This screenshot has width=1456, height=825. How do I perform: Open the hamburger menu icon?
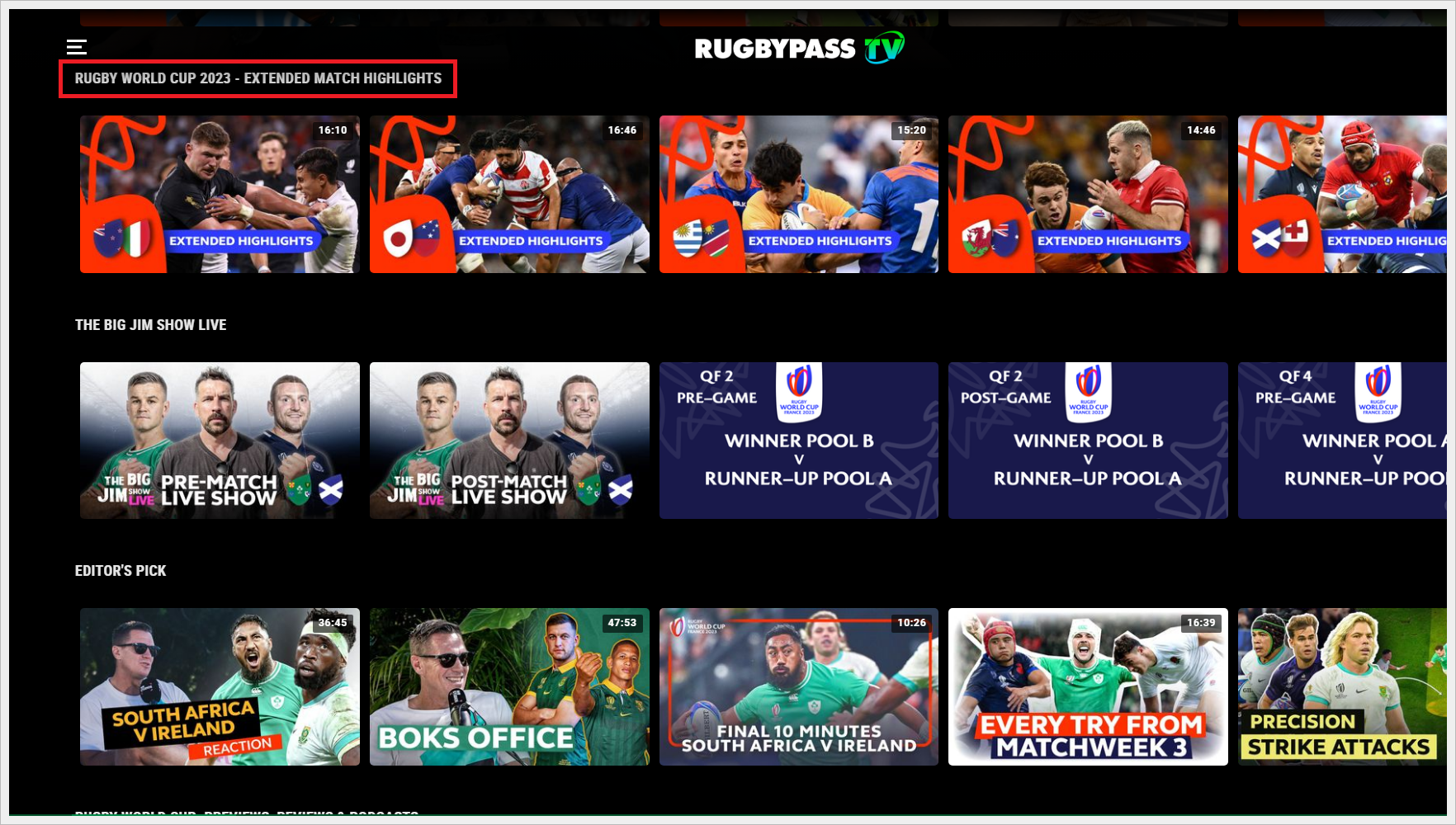[77, 47]
